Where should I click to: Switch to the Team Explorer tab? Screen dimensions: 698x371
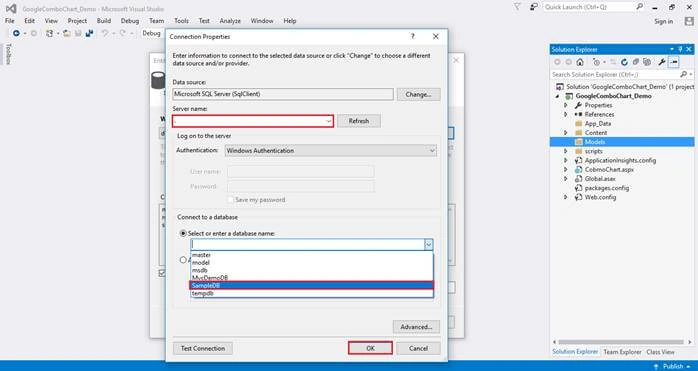(622, 352)
